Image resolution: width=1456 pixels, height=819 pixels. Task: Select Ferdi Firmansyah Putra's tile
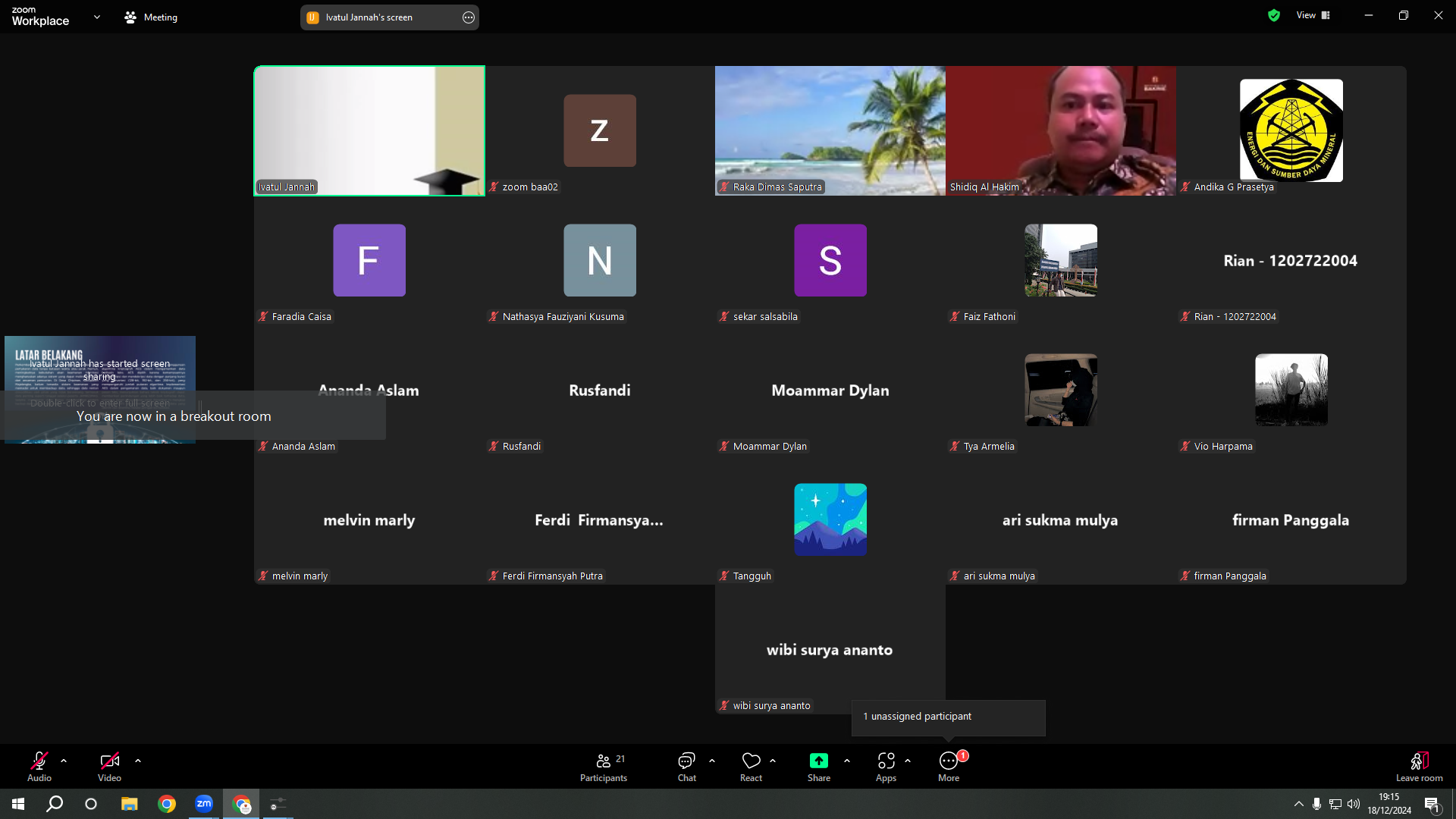pos(600,519)
